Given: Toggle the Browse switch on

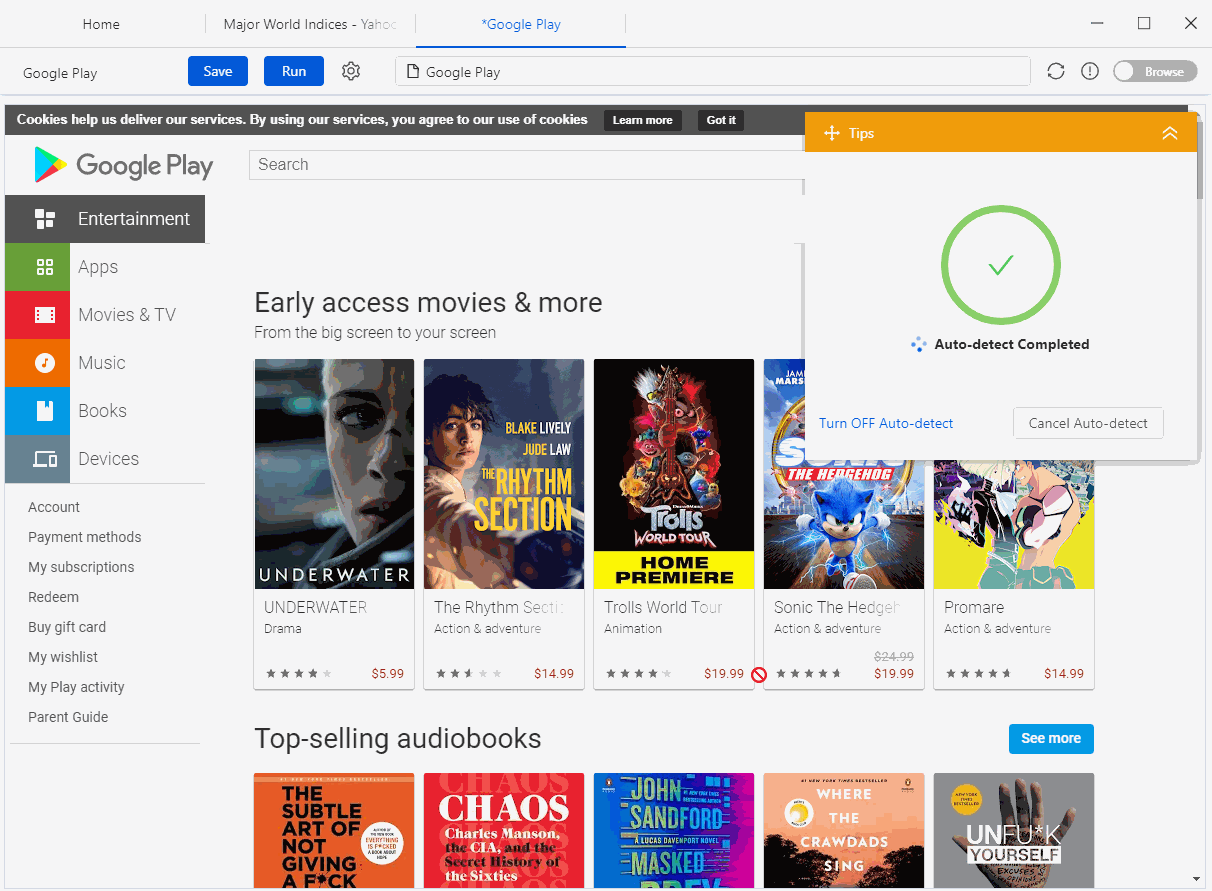Looking at the screenshot, I should [1155, 71].
